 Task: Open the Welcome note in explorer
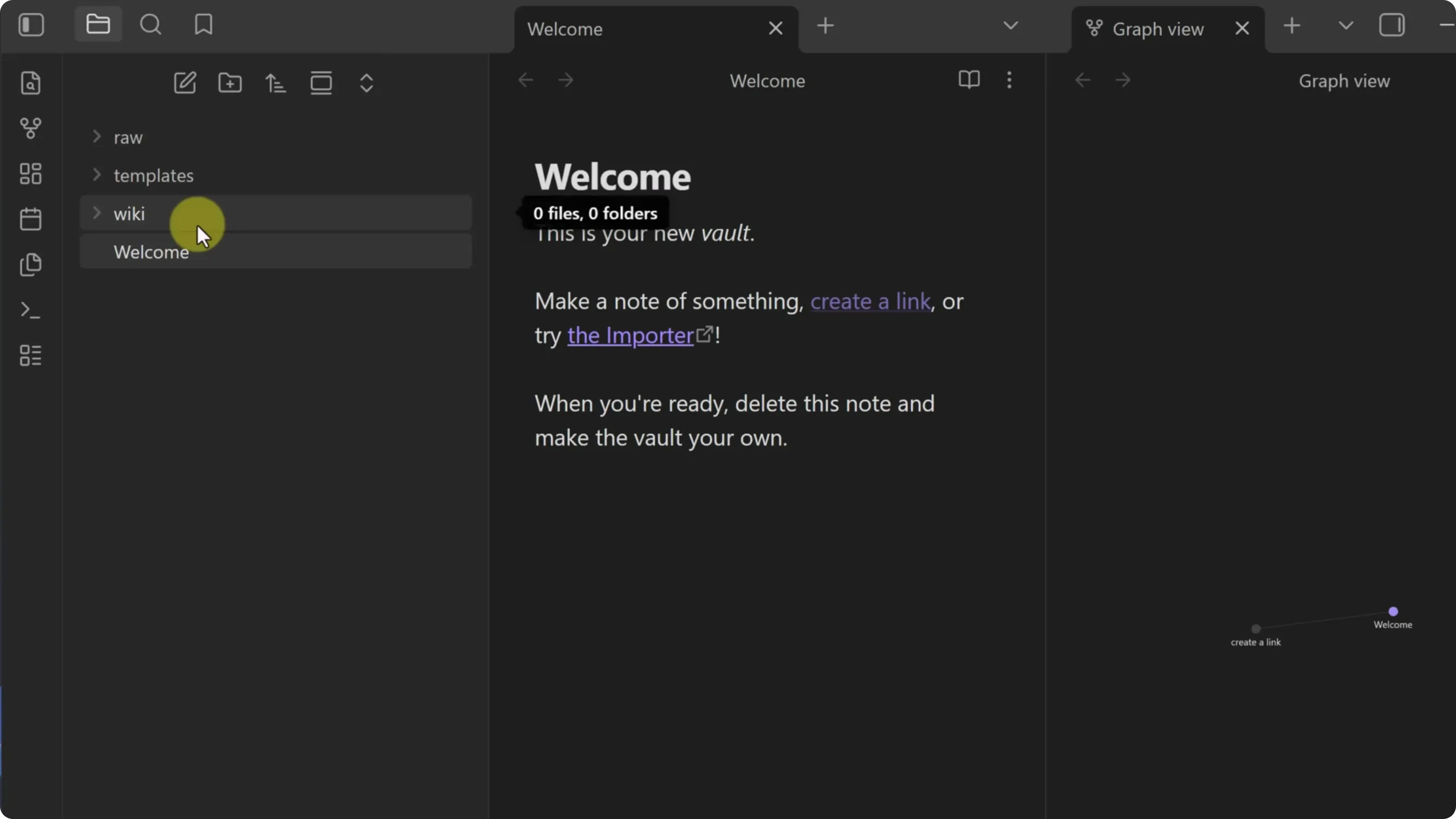(x=276, y=251)
